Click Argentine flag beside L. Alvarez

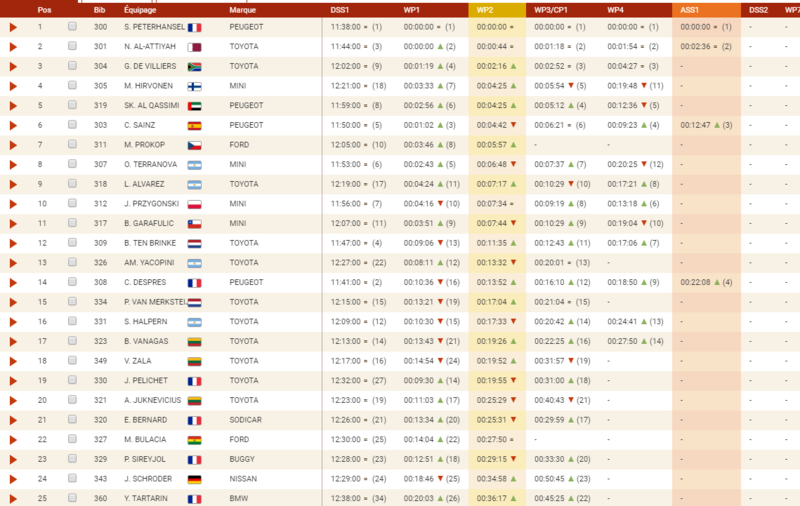click(x=194, y=185)
